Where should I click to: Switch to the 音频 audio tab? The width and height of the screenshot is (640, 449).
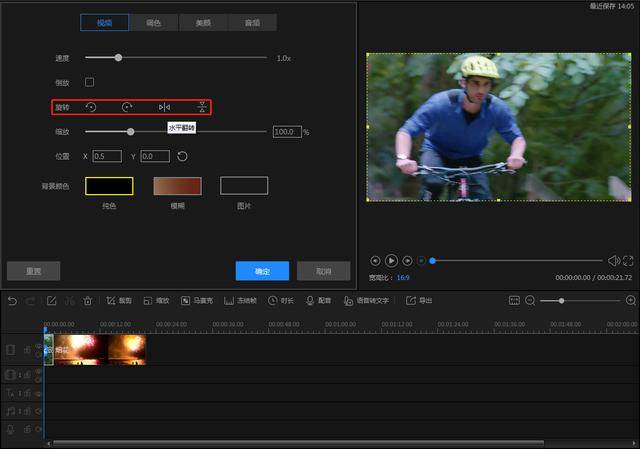[x=252, y=23]
